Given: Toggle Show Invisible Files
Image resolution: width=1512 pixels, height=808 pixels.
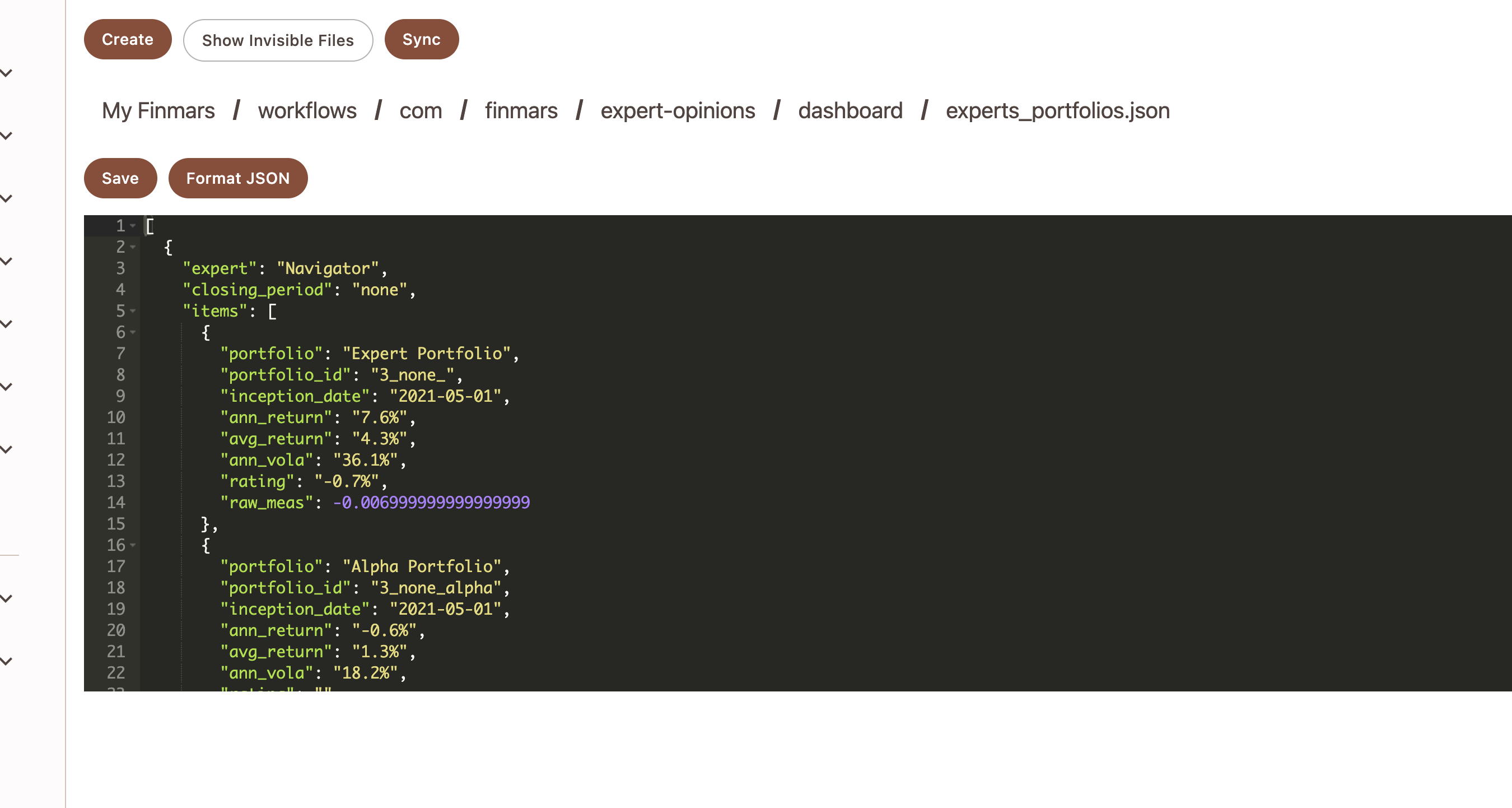Looking at the screenshot, I should pos(278,40).
